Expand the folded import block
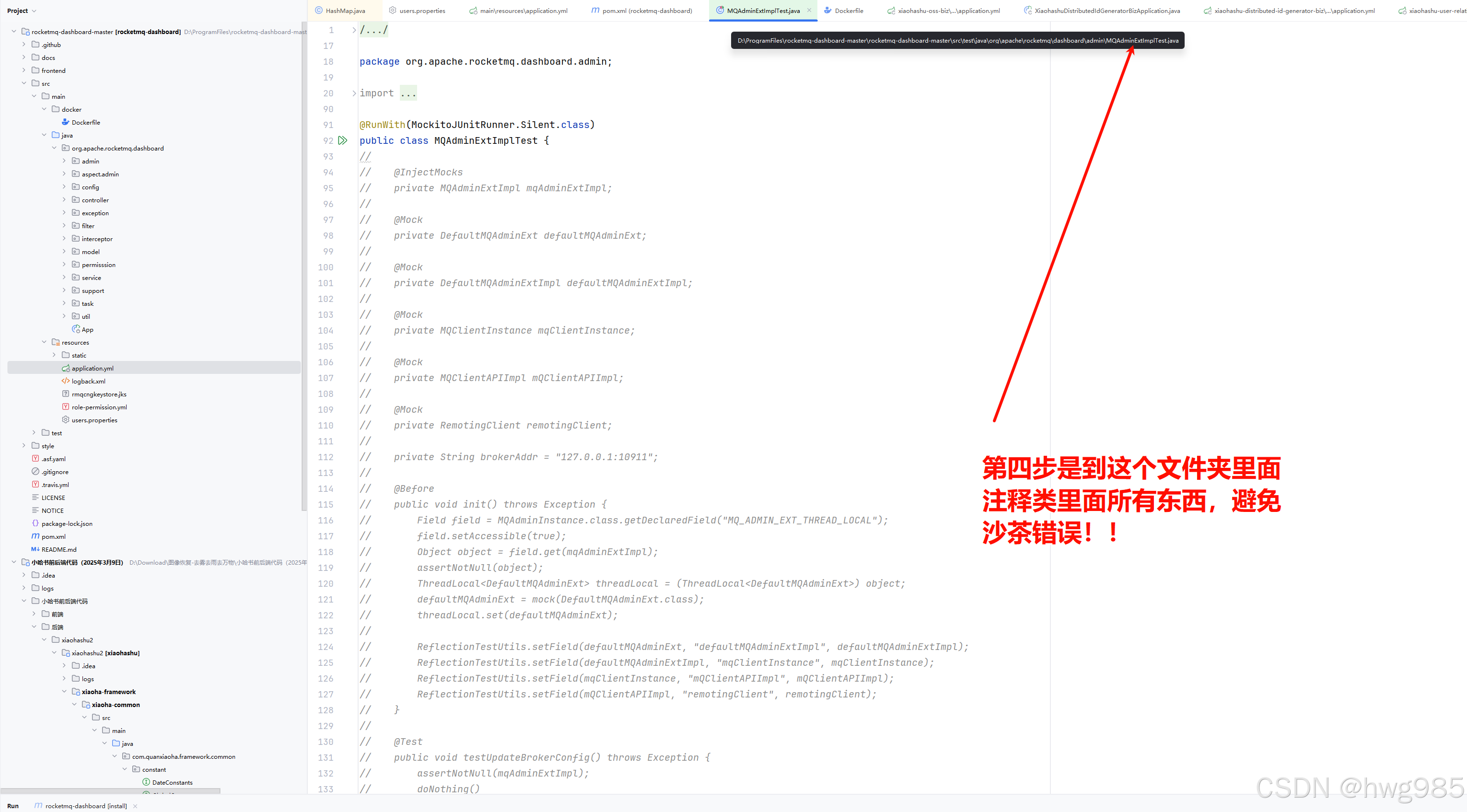This screenshot has height=812, width=1467. (x=354, y=93)
